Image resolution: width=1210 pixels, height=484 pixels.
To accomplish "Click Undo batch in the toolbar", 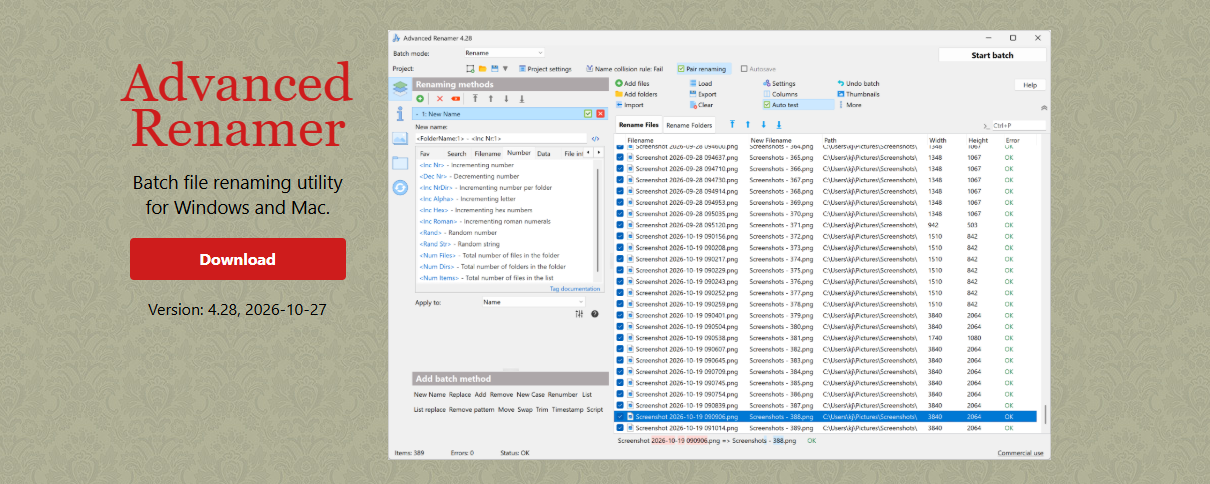I will [x=858, y=83].
